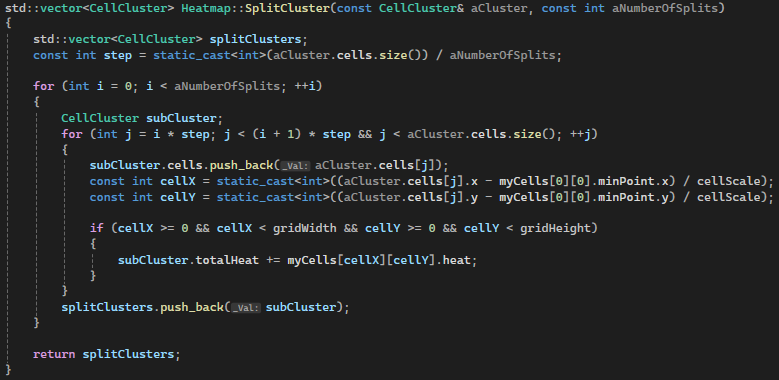Click the outer for loop keyword
779x380 pixels.
click(x=44, y=86)
